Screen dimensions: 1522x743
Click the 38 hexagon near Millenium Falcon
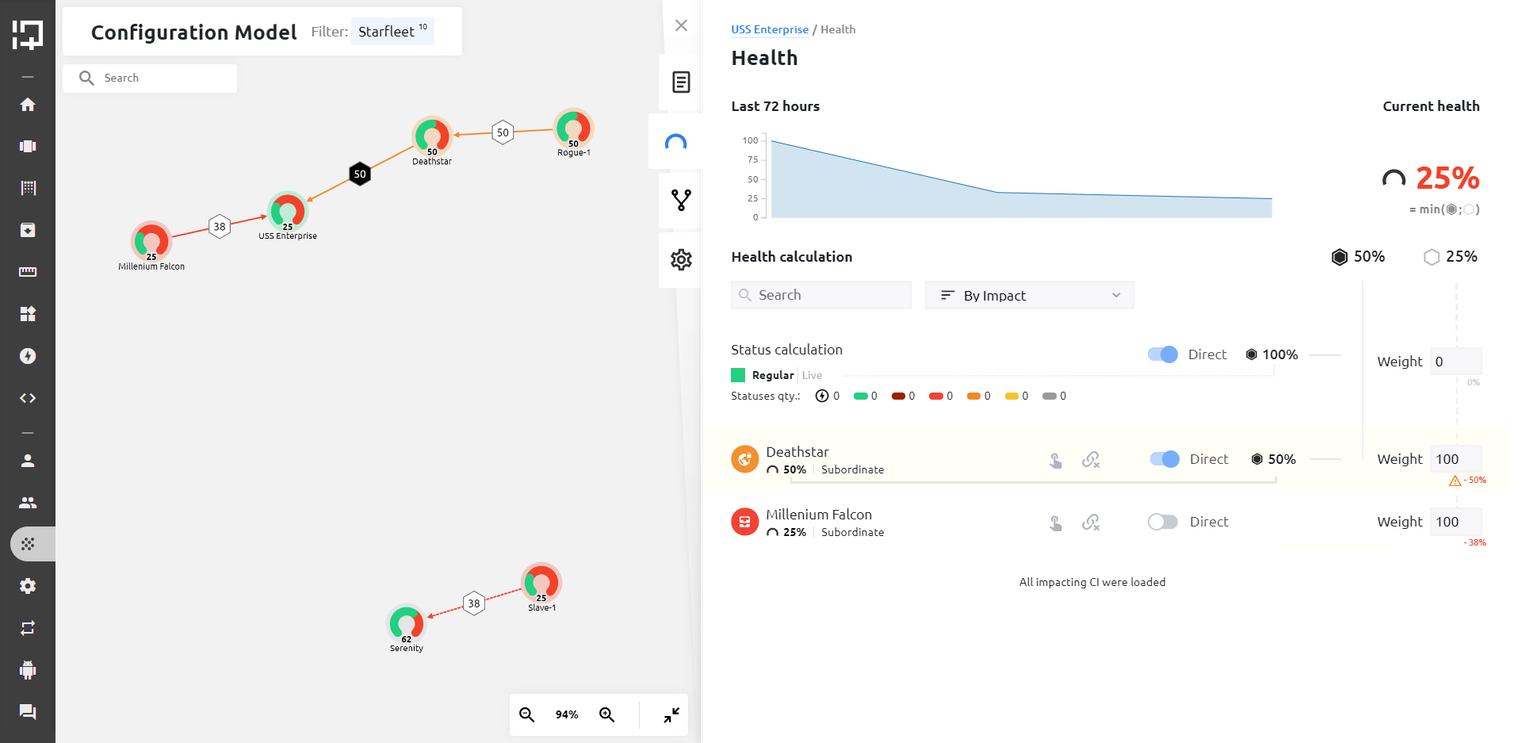pos(219,227)
